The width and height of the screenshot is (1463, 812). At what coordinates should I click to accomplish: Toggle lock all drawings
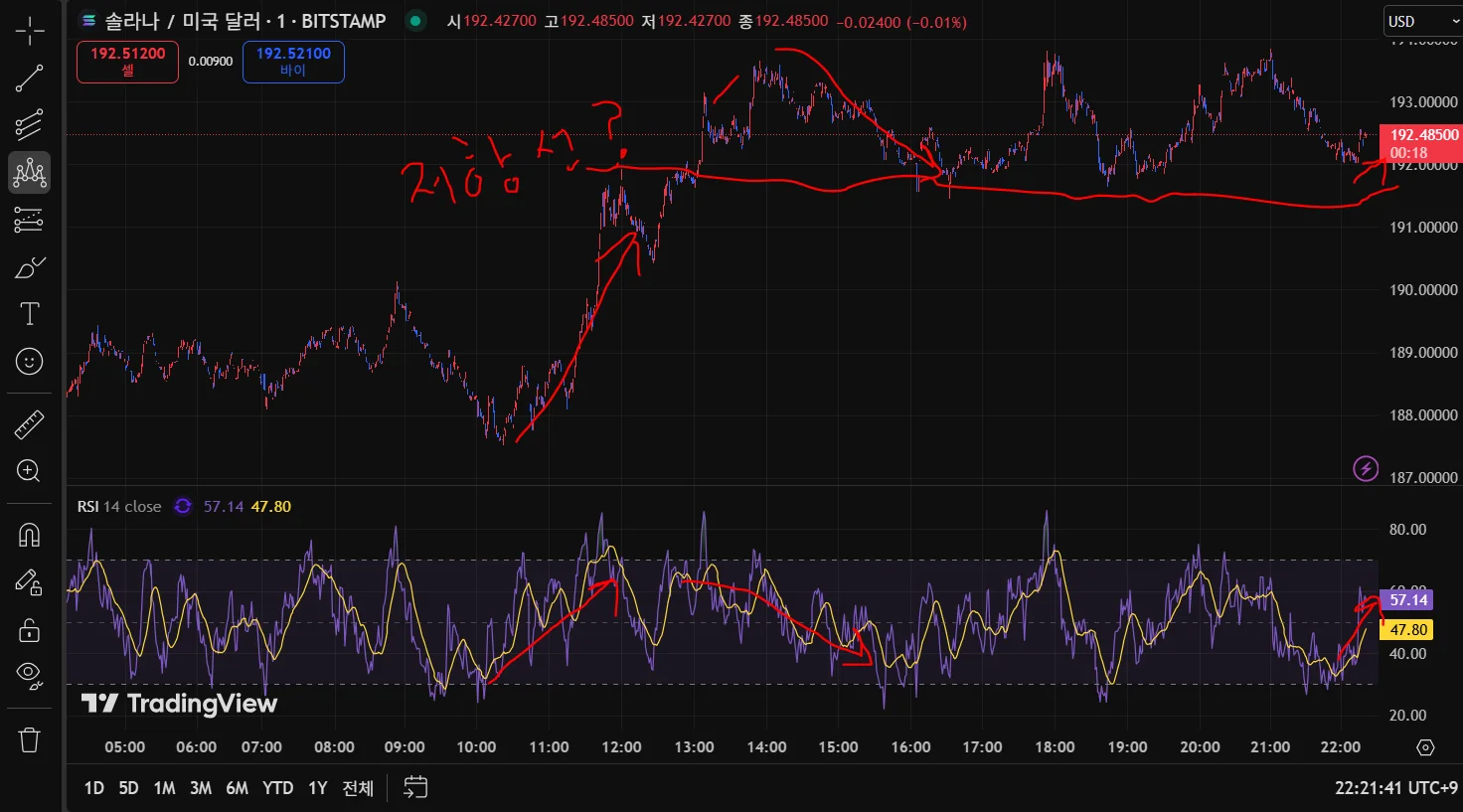point(30,630)
